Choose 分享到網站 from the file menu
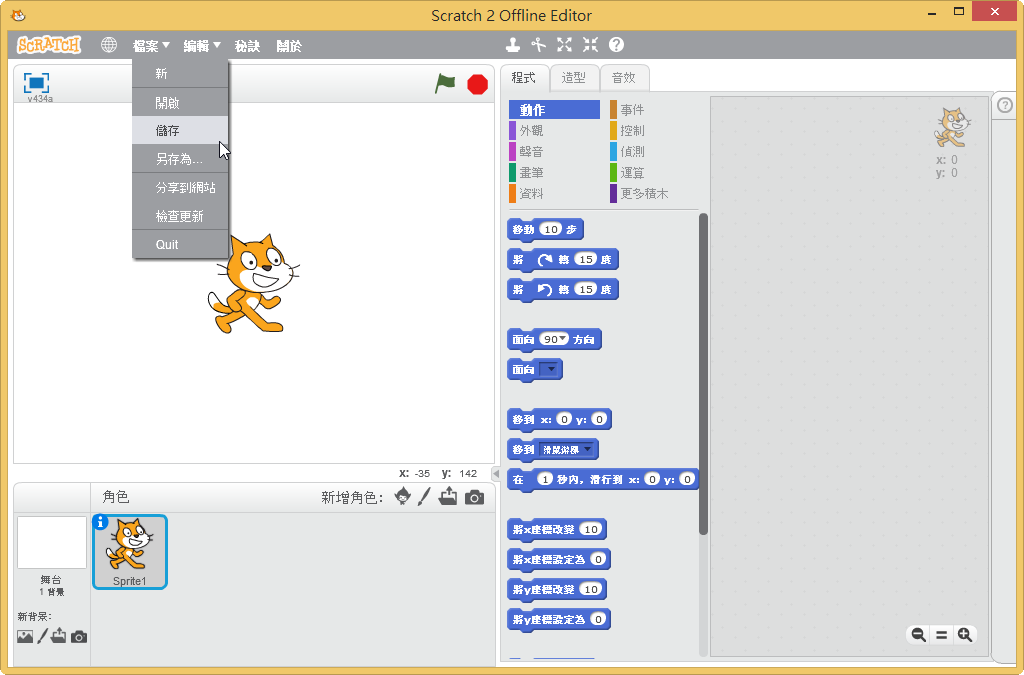 [x=180, y=187]
